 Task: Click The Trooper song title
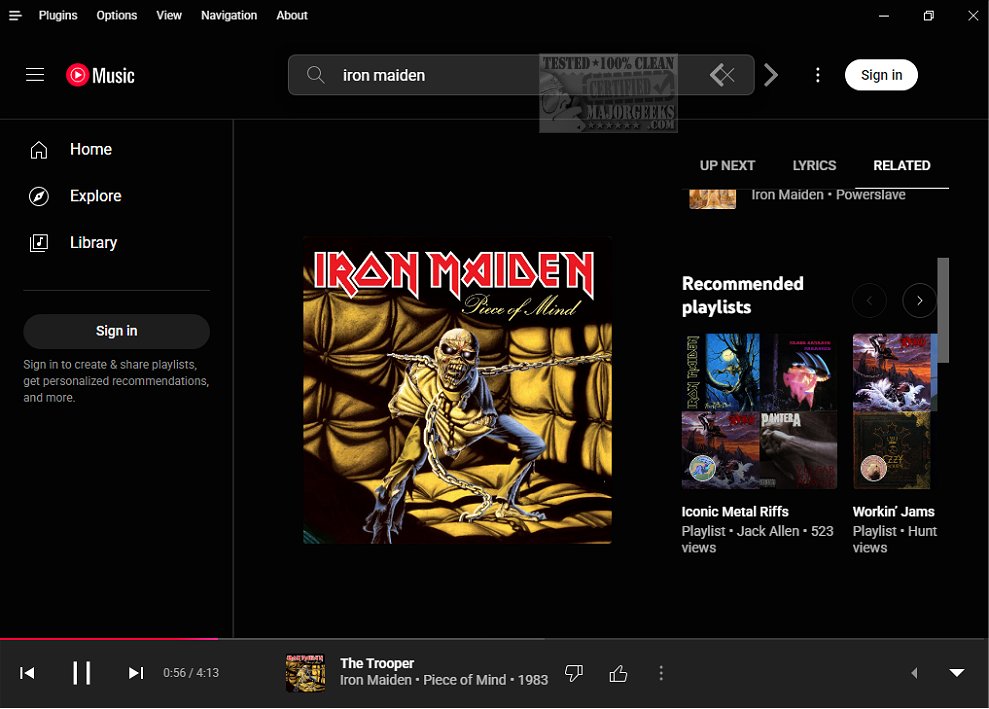pyautogui.click(x=377, y=664)
